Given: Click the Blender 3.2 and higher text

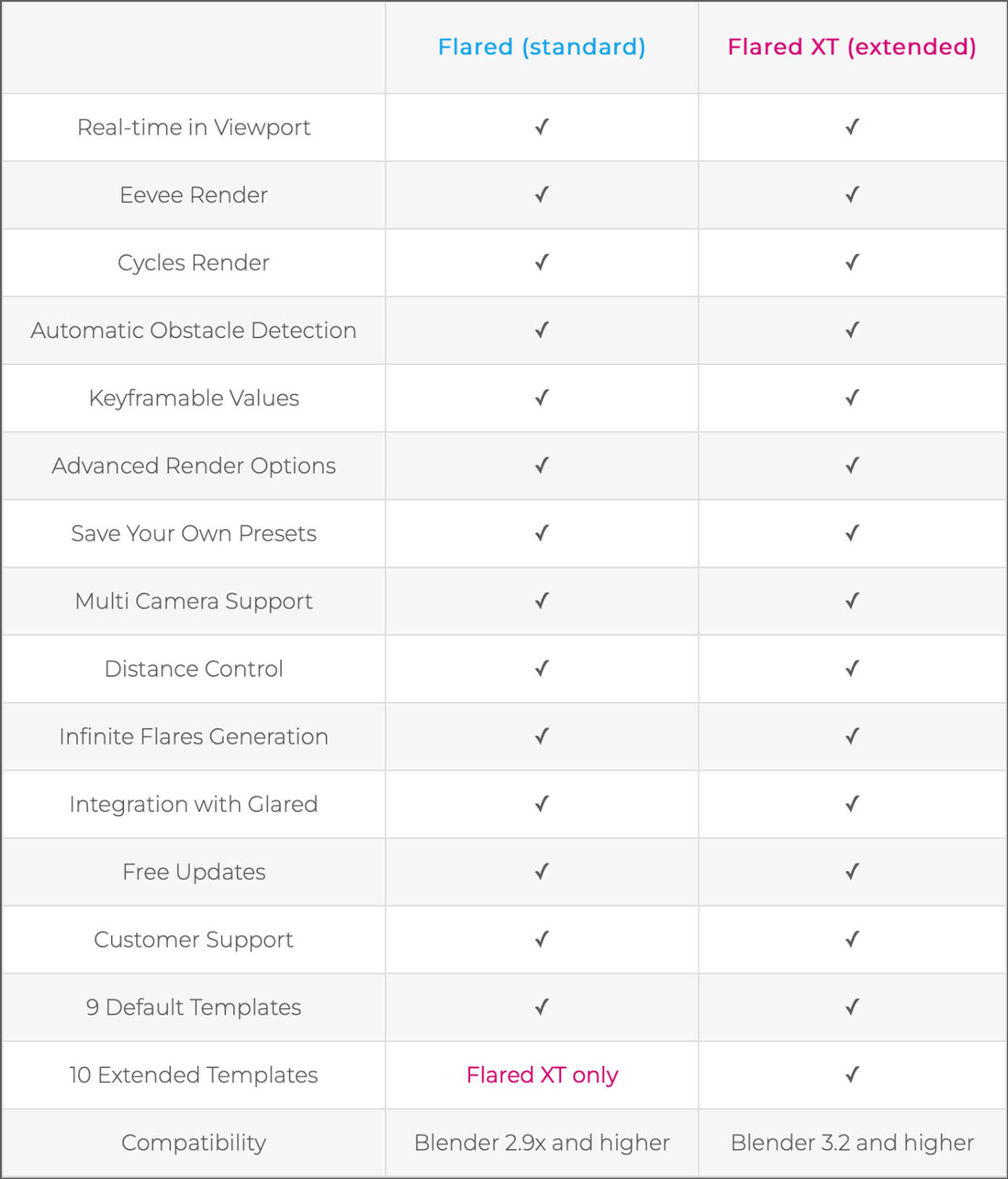Looking at the screenshot, I should click(x=851, y=1143).
